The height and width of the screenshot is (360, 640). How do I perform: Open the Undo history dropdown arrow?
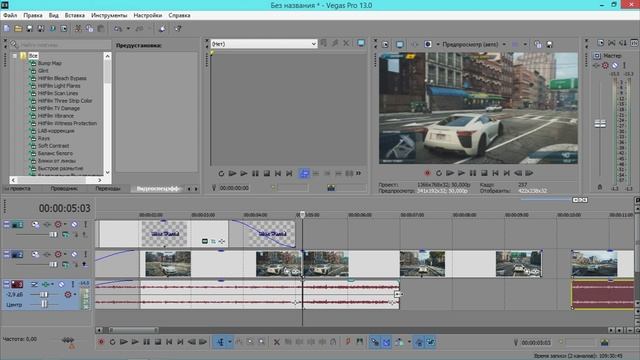click(128, 29)
